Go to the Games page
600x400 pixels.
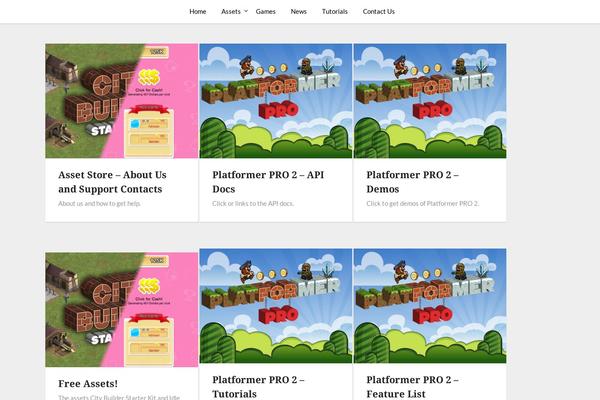pos(266,11)
